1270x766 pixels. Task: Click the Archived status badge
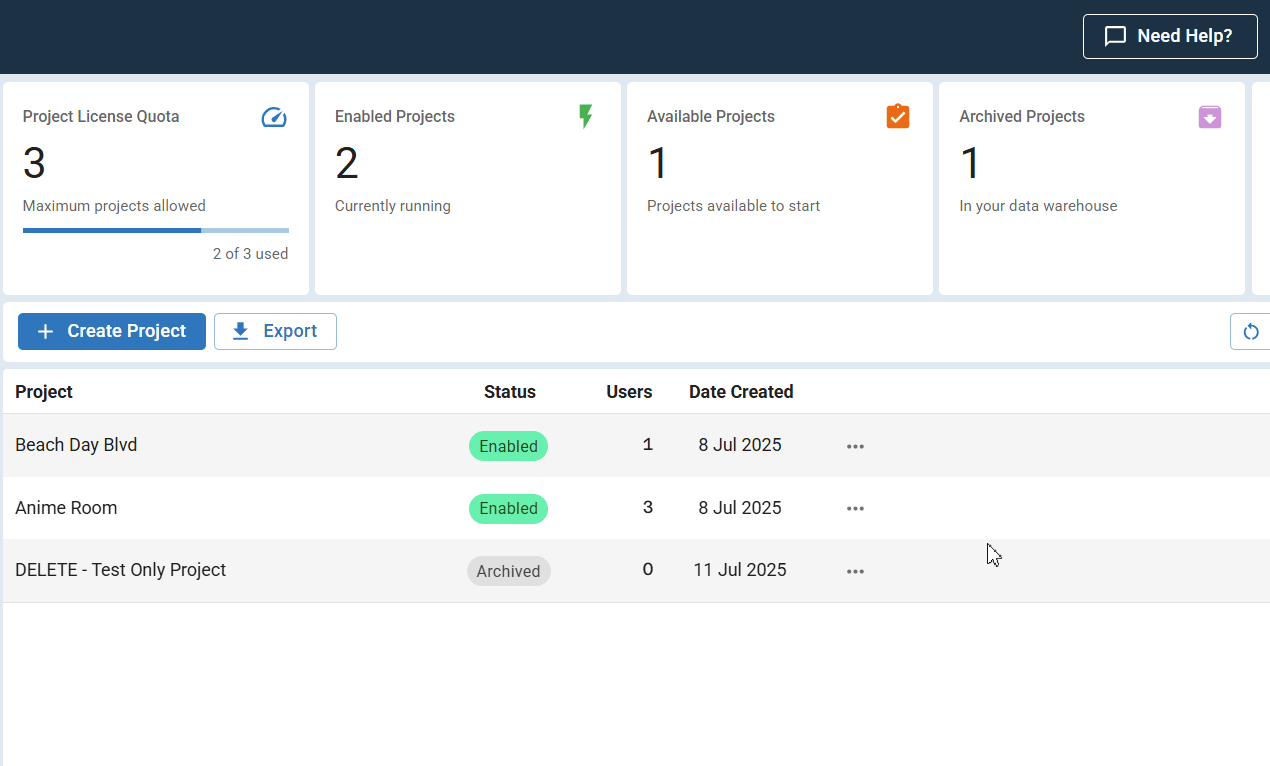(508, 571)
